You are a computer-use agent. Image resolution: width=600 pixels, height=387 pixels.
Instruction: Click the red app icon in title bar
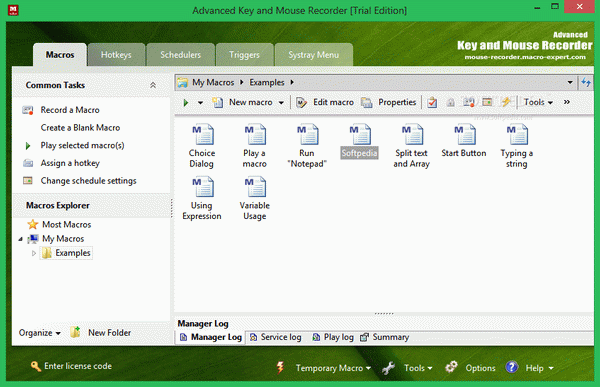(13, 10)
